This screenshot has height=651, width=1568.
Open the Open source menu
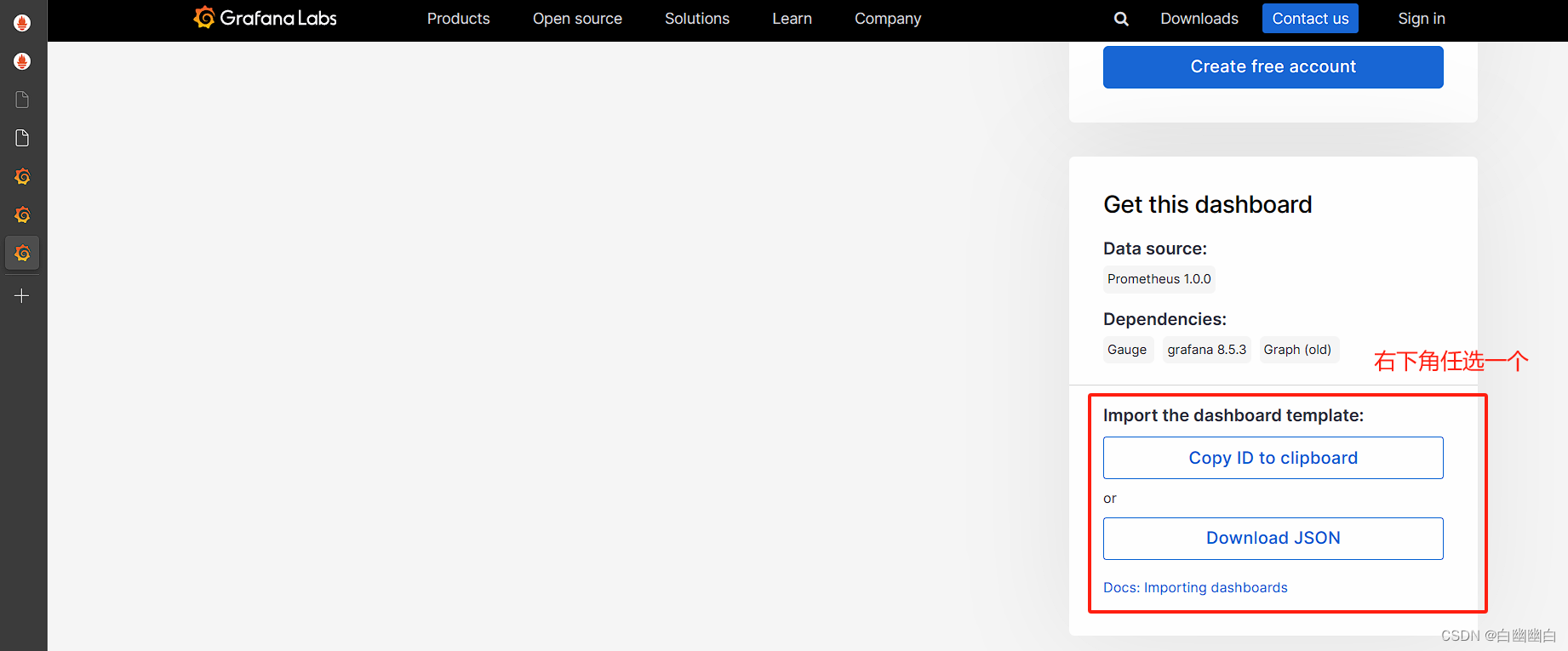coord(577,19)
